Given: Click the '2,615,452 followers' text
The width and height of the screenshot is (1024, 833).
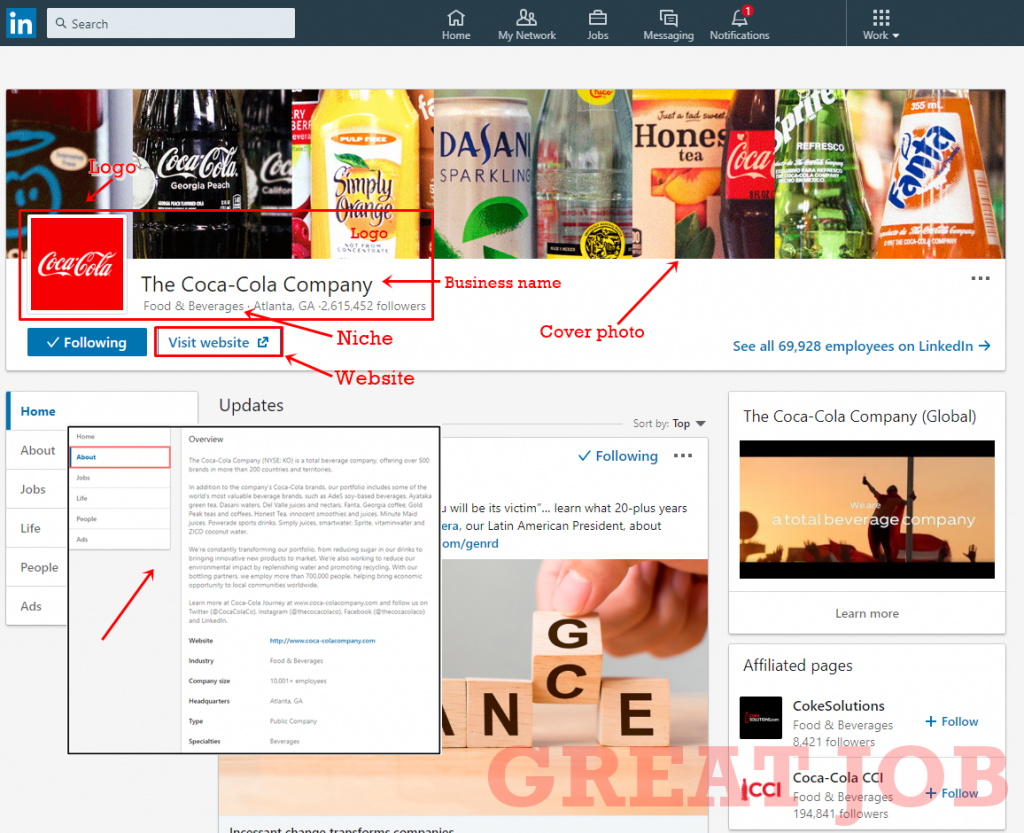Looking at the screenshot, I should 373,306.
